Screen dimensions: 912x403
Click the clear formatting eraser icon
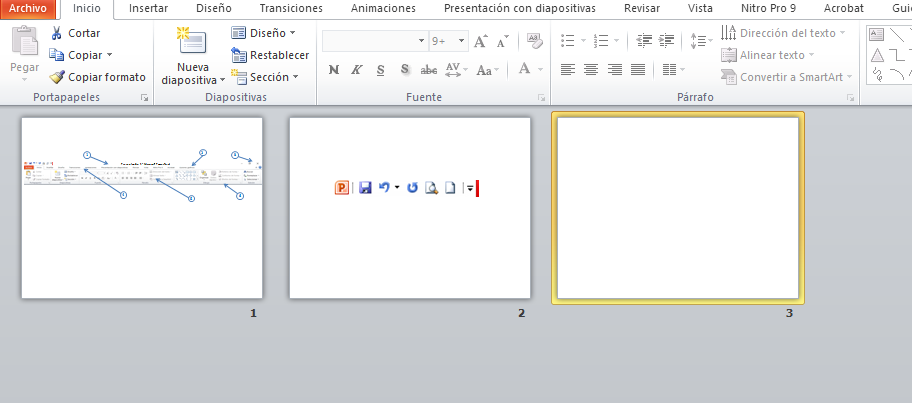pyautogui.click(x=534, y=41)
